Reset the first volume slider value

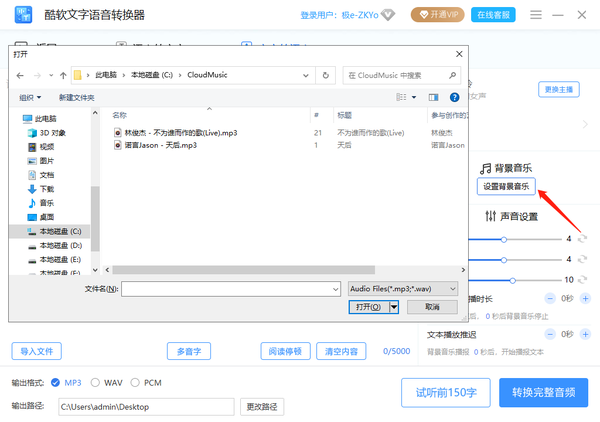click(582, 239)
